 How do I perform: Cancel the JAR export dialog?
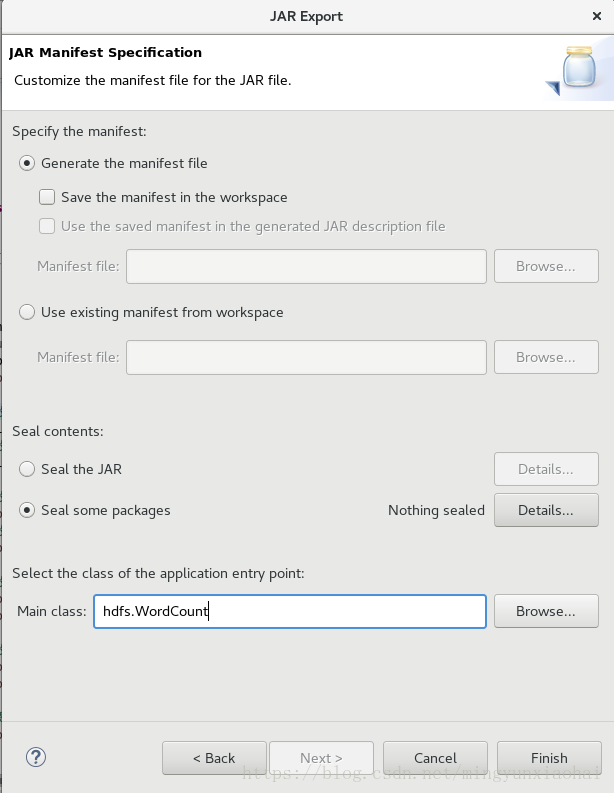[435, 758]
